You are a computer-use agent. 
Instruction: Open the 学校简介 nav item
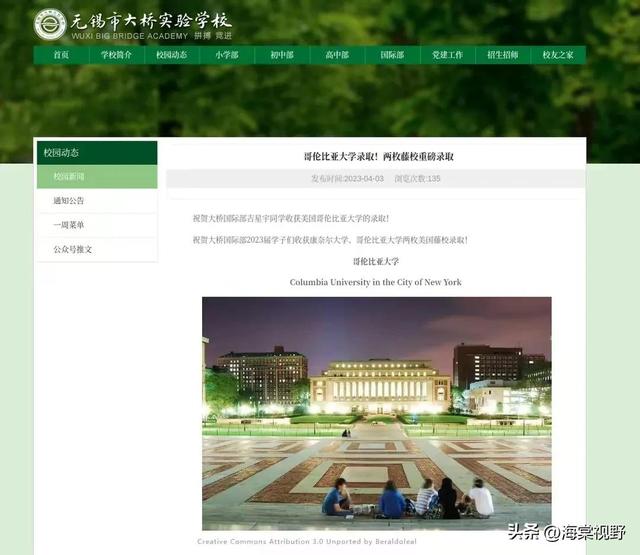(117, 55)
